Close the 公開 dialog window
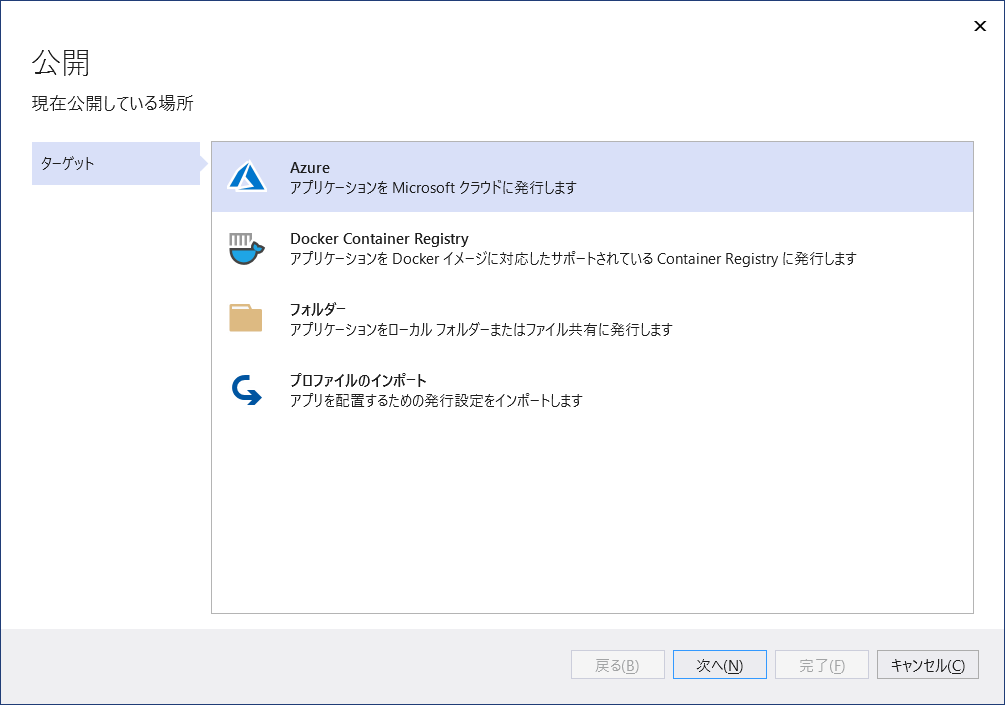Viewport: 1005px width, 705px height. 979,26
